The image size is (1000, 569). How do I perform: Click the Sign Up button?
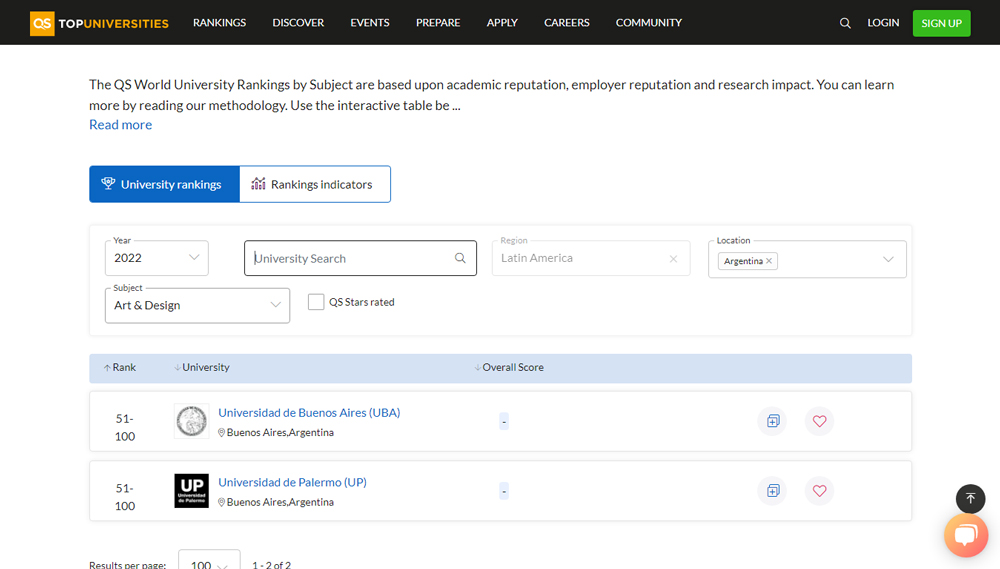(x=941, y=23)
